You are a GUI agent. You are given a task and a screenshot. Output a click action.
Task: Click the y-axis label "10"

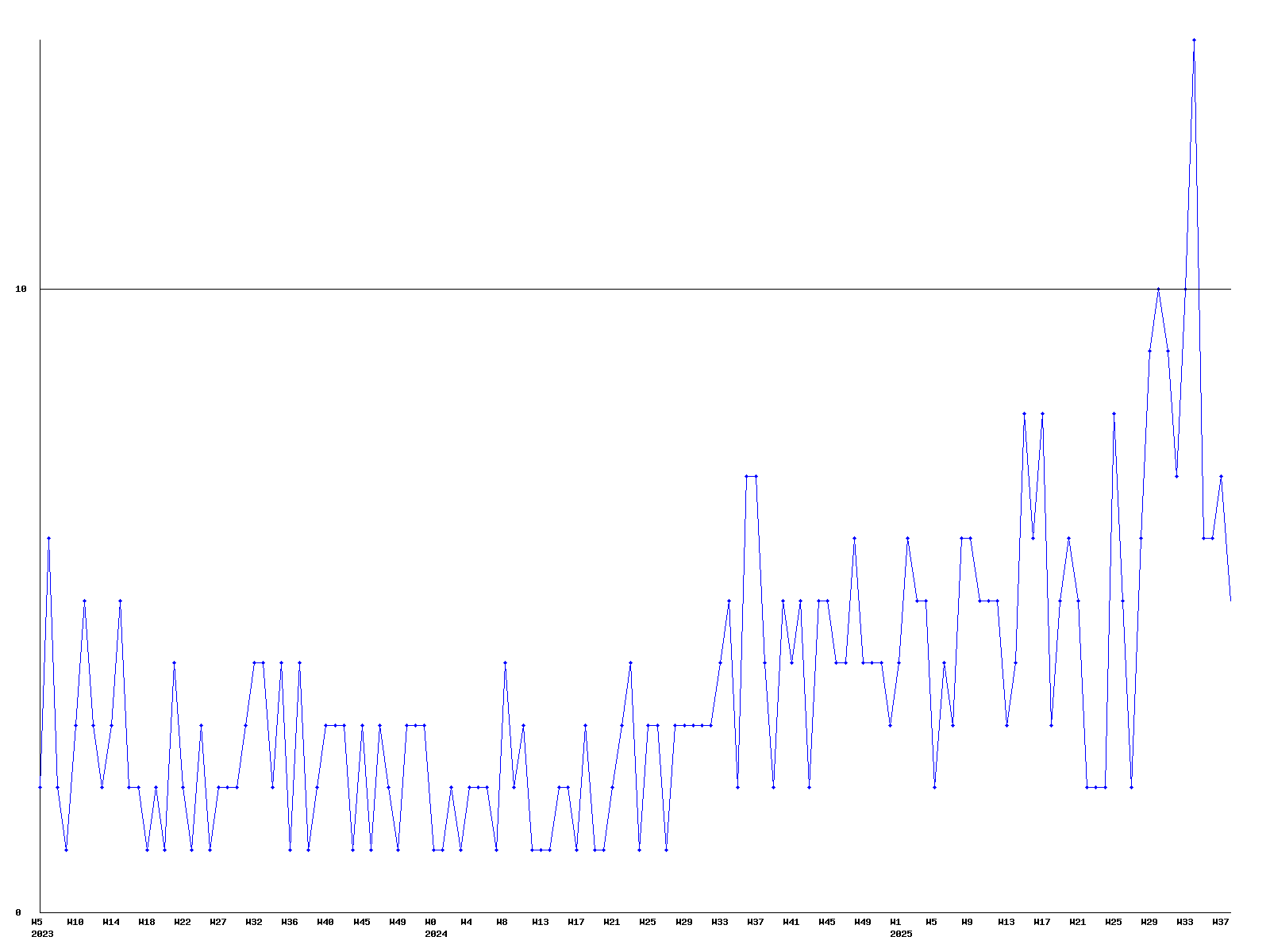[21, 290]
